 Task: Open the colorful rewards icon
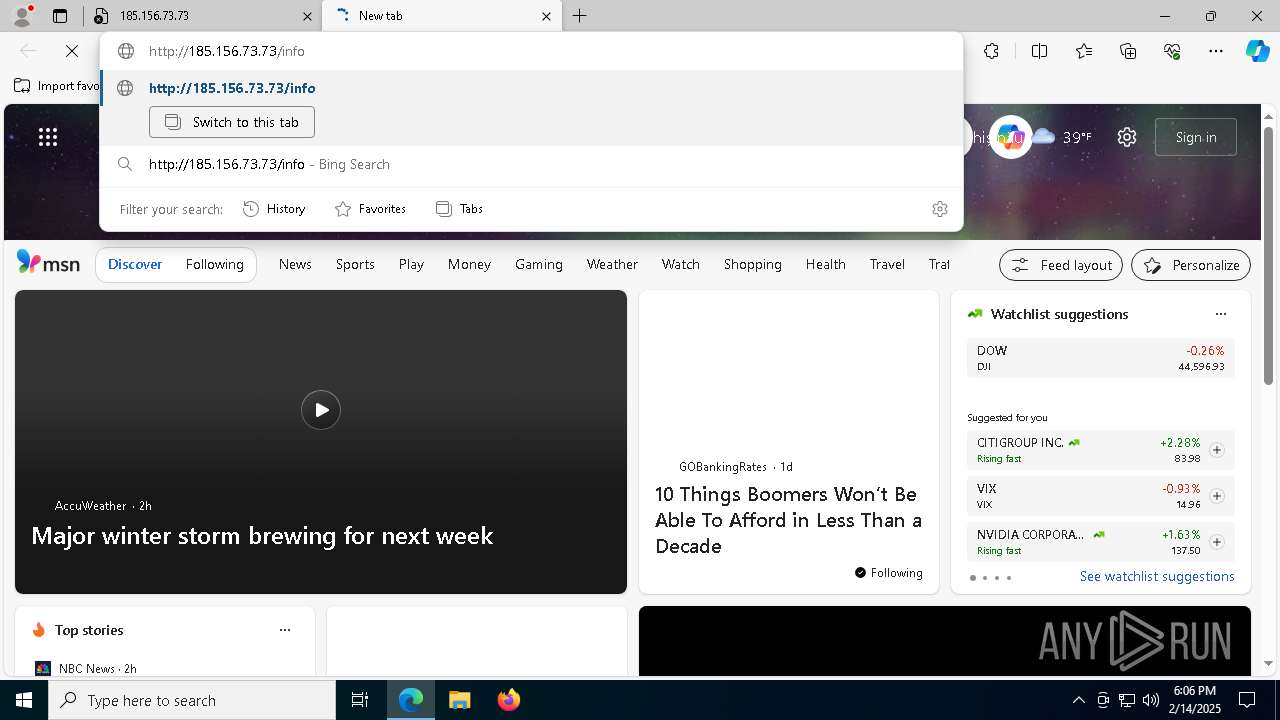click(1010, 137)
